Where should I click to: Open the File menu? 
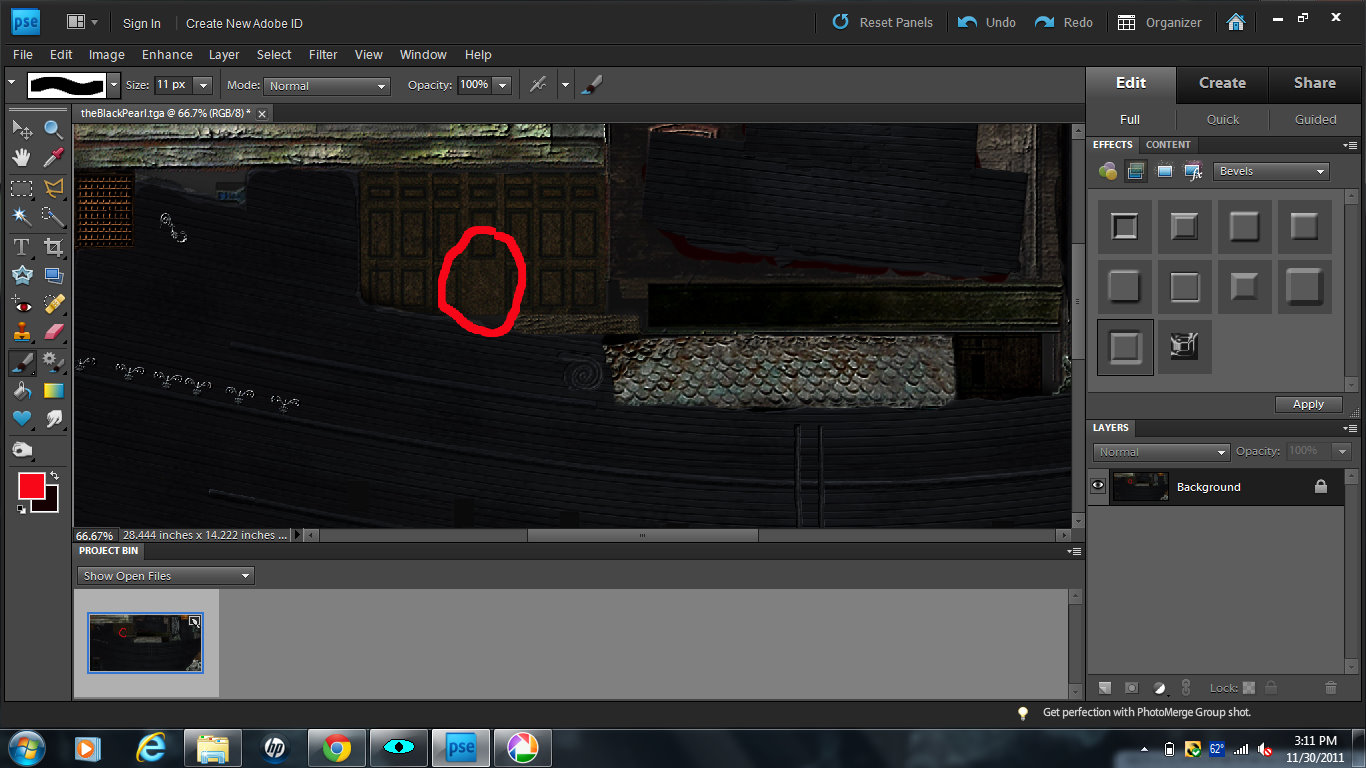pos(22,54)
